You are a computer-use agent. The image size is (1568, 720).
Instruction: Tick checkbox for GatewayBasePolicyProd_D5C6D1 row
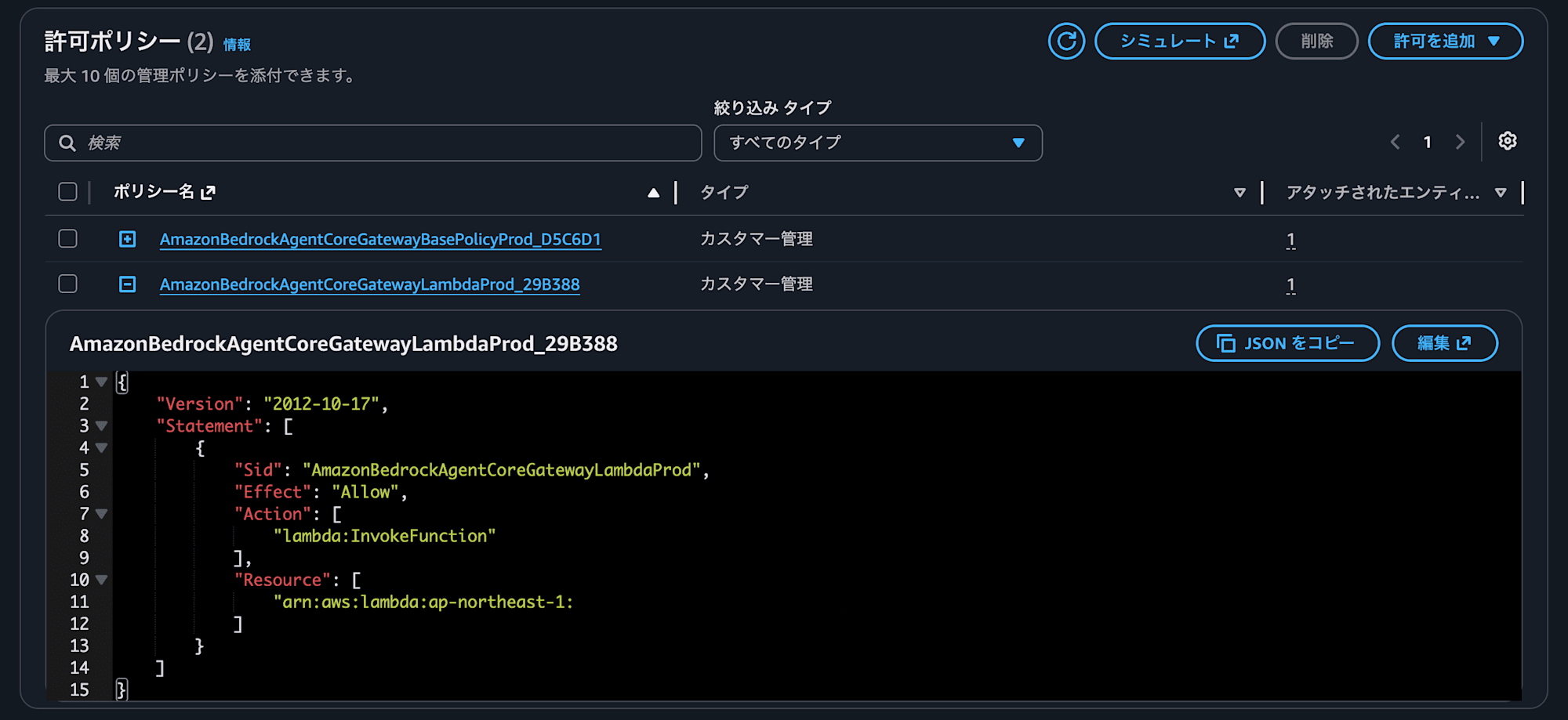click(x=68, y=239)
